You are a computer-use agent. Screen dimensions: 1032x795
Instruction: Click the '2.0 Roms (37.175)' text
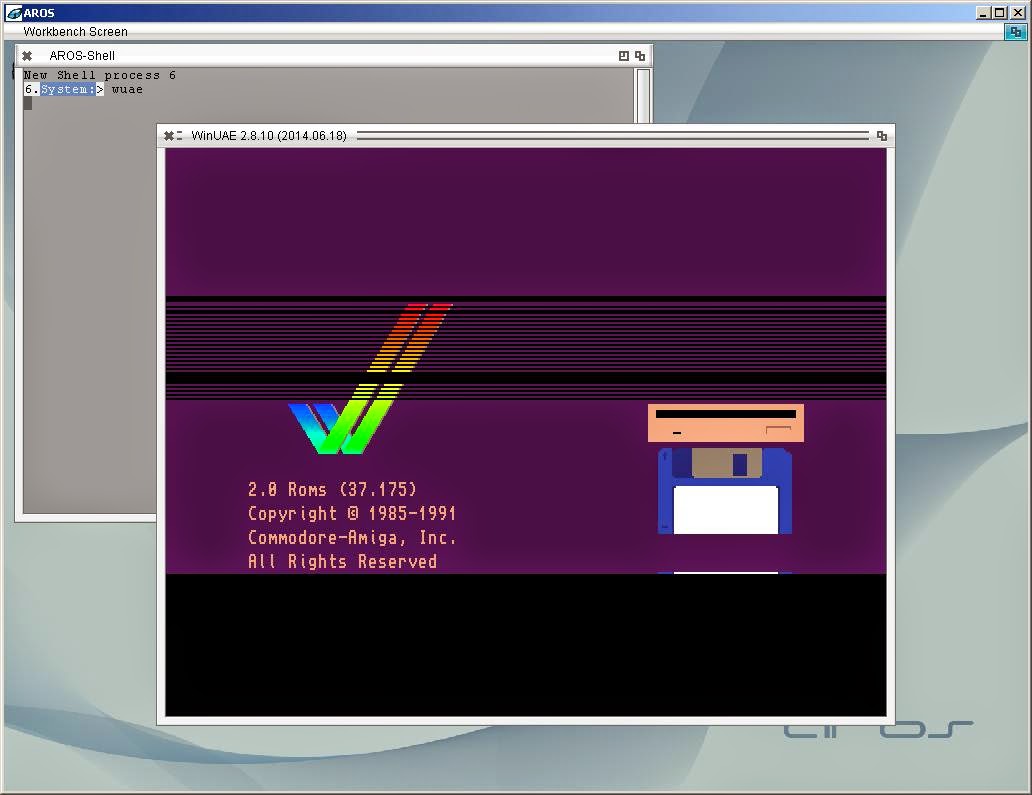332,490
